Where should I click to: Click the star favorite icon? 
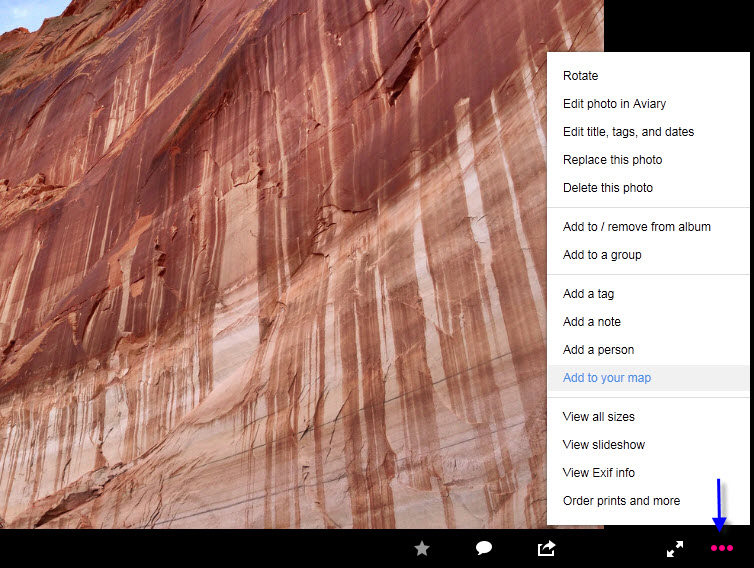click(x=422, y=548)
